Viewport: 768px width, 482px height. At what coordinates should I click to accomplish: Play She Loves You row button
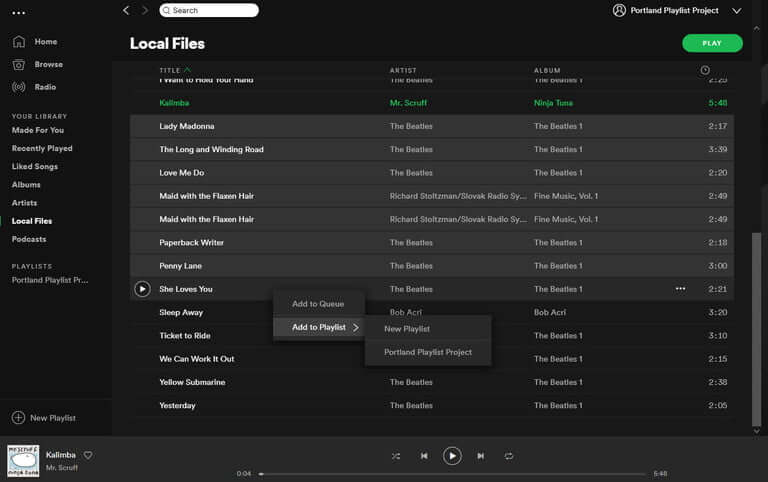click(142, 289)
